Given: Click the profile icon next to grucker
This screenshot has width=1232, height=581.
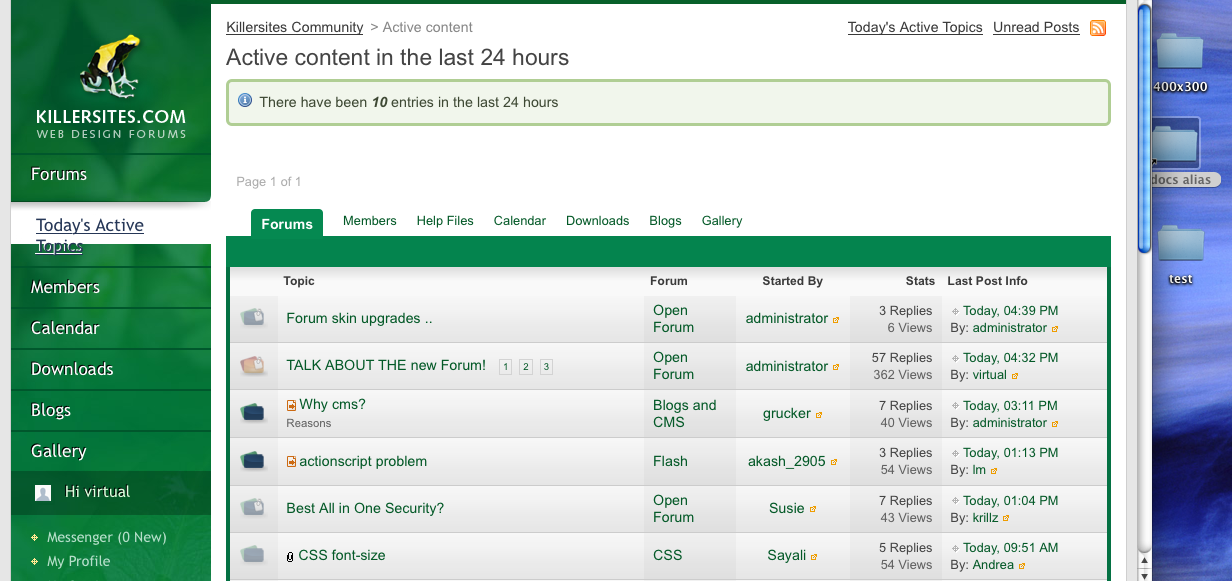Looking at the screenshot, I should pos(819,414).
